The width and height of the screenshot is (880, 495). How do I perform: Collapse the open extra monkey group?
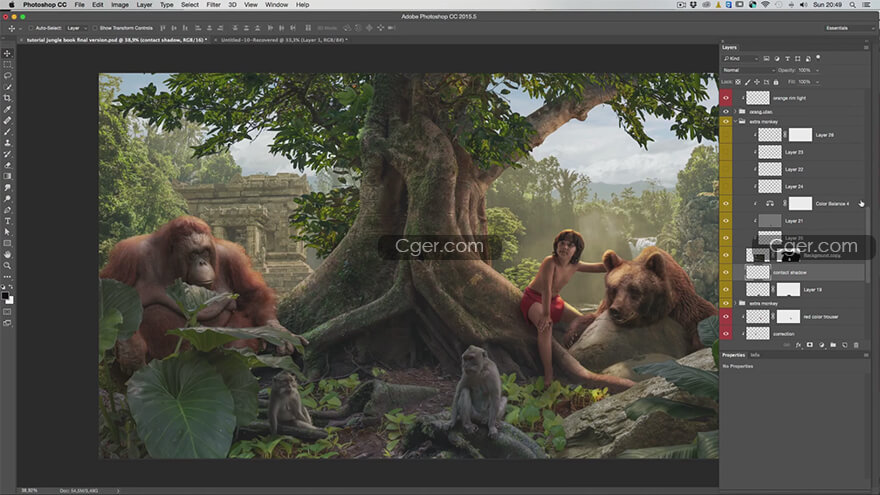click(x=735, y=121)
